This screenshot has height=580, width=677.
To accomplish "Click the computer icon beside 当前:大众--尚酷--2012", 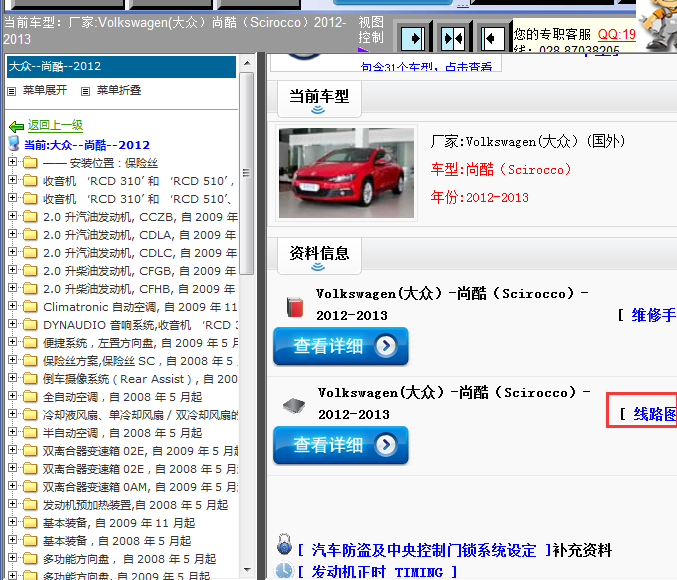I will [x=14, y=144].
